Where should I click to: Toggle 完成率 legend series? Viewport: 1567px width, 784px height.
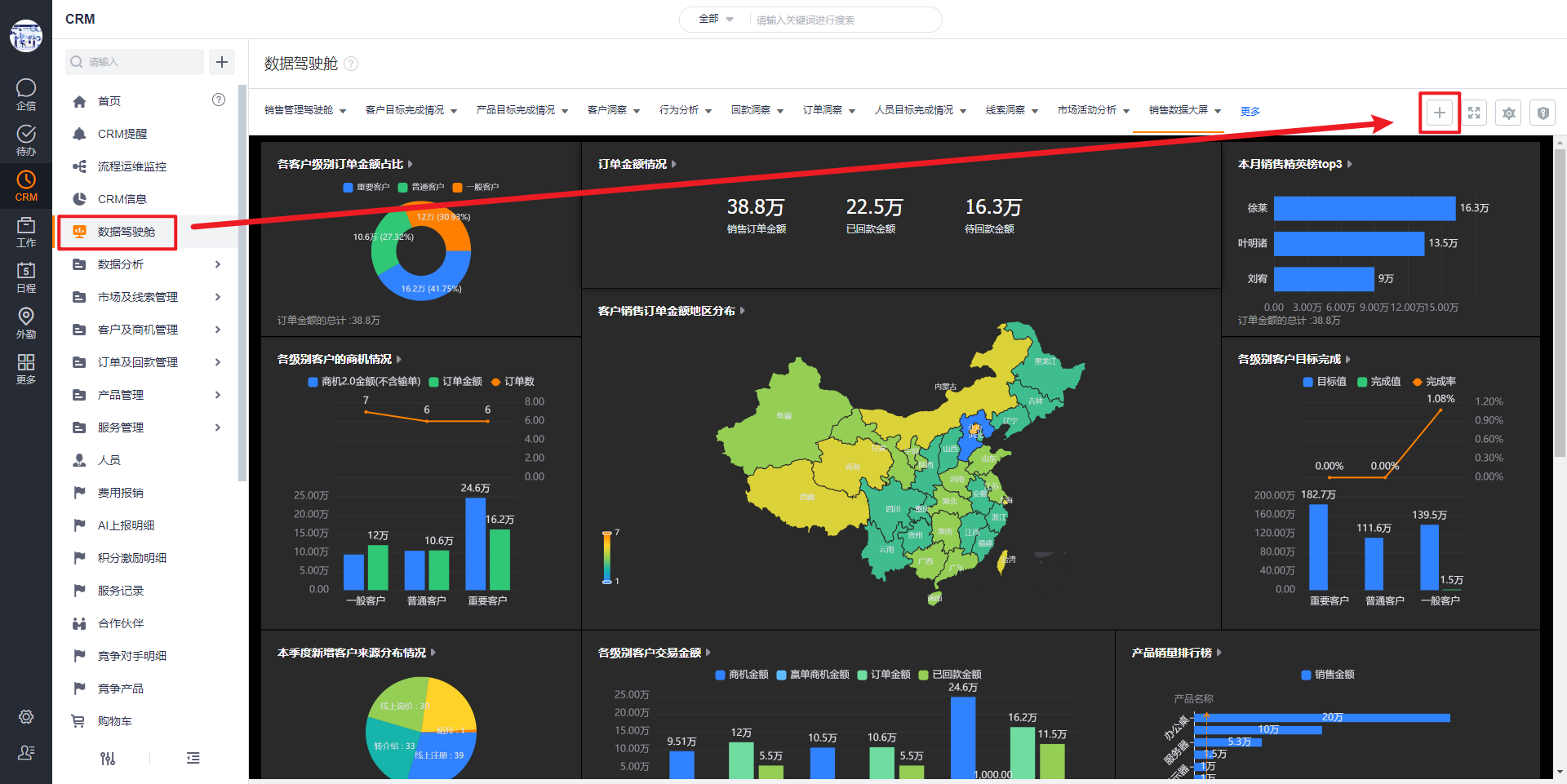tap(1435, 382)
